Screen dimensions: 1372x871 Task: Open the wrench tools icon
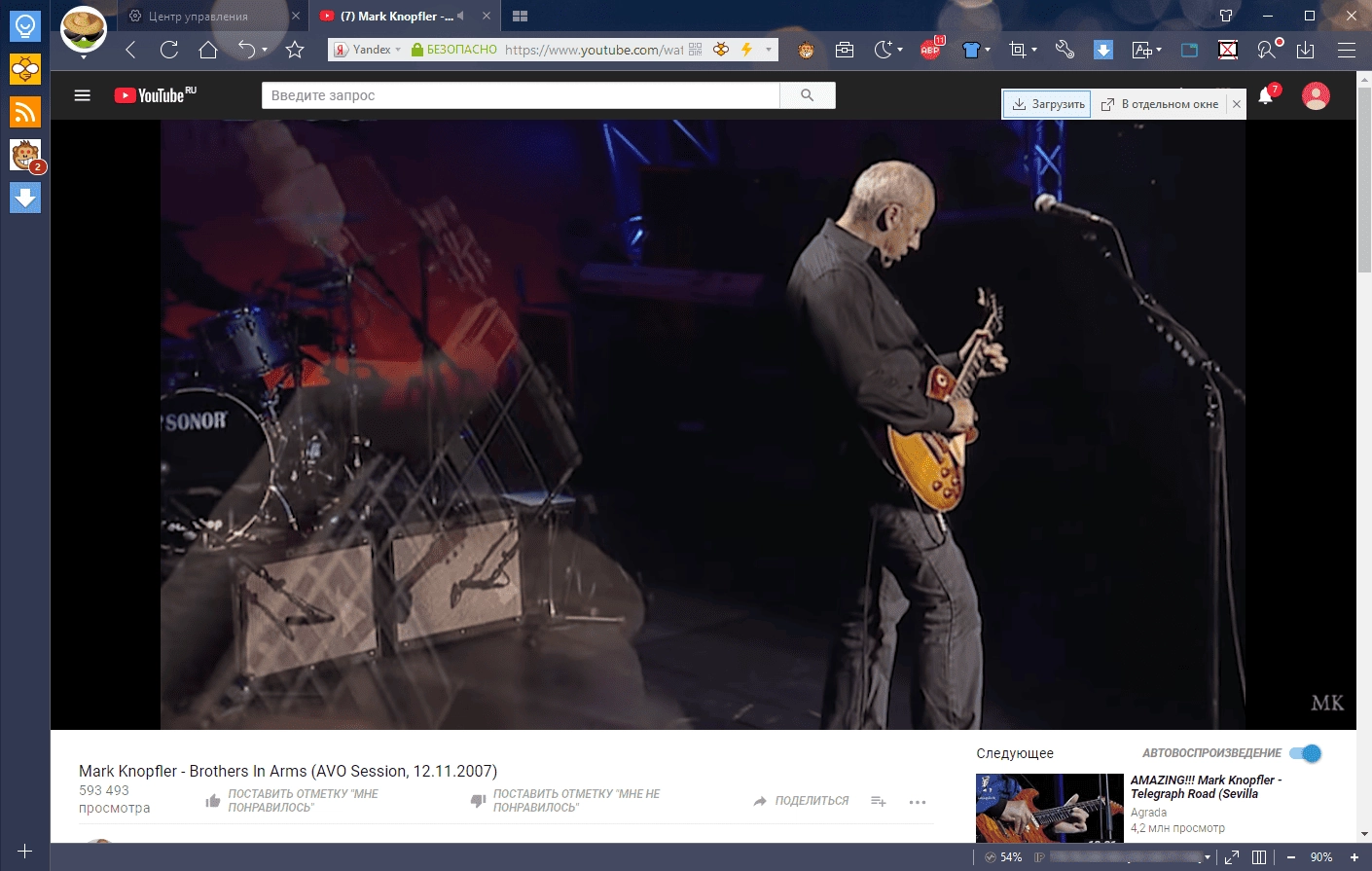pyautogui.click(x=1065, y=50)
